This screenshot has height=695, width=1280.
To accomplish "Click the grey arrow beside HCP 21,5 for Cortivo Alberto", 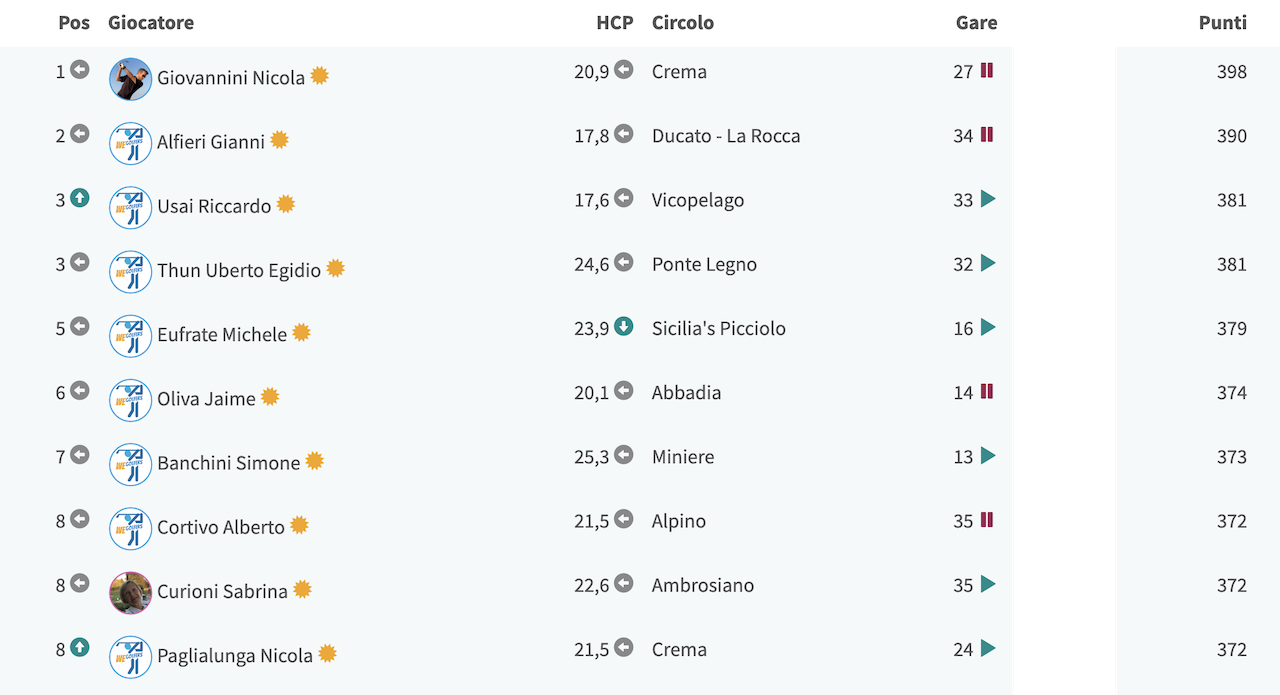I will point(624,519).
